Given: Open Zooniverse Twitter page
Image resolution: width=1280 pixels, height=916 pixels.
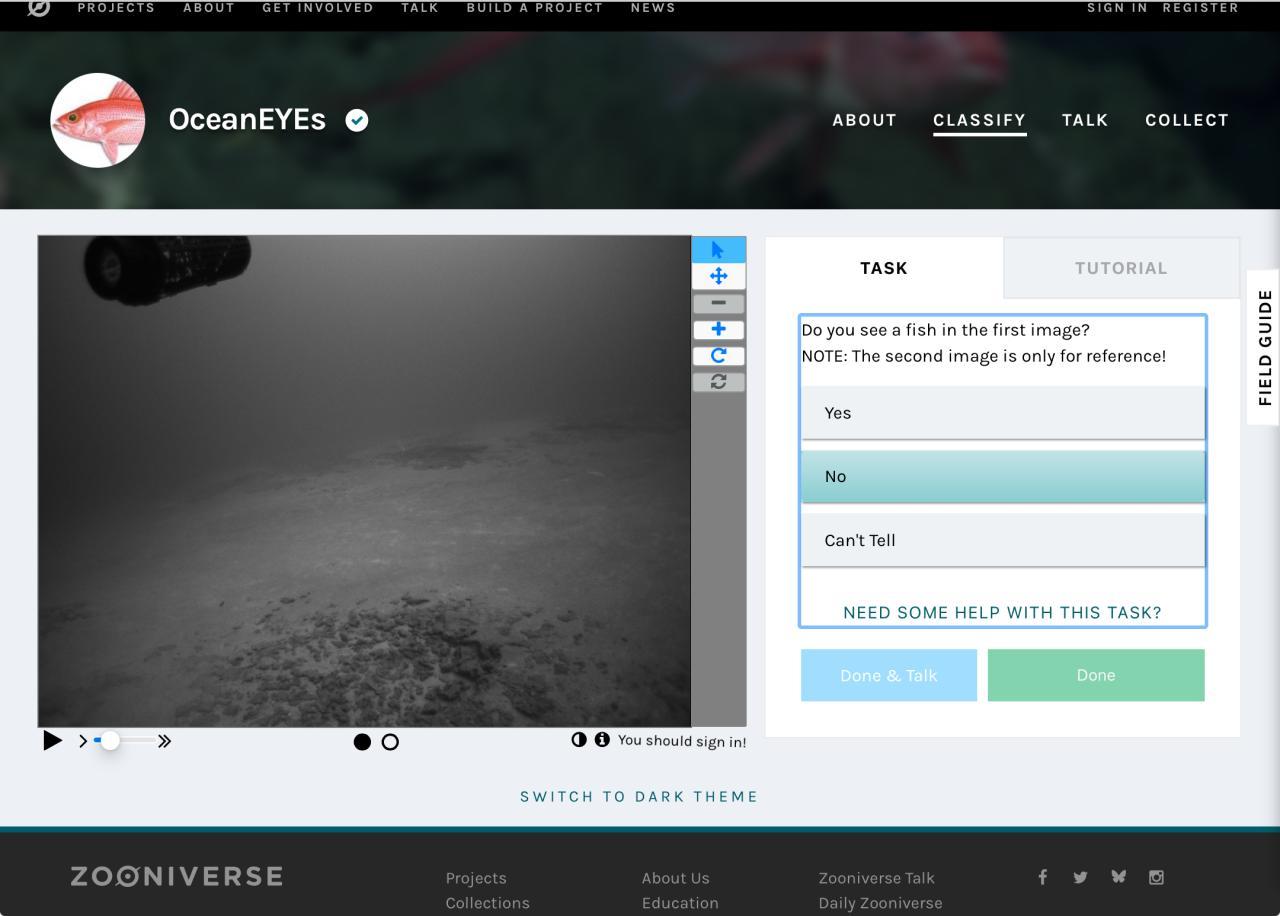Looking at the screenshot, I should [x=1080, y=877].
